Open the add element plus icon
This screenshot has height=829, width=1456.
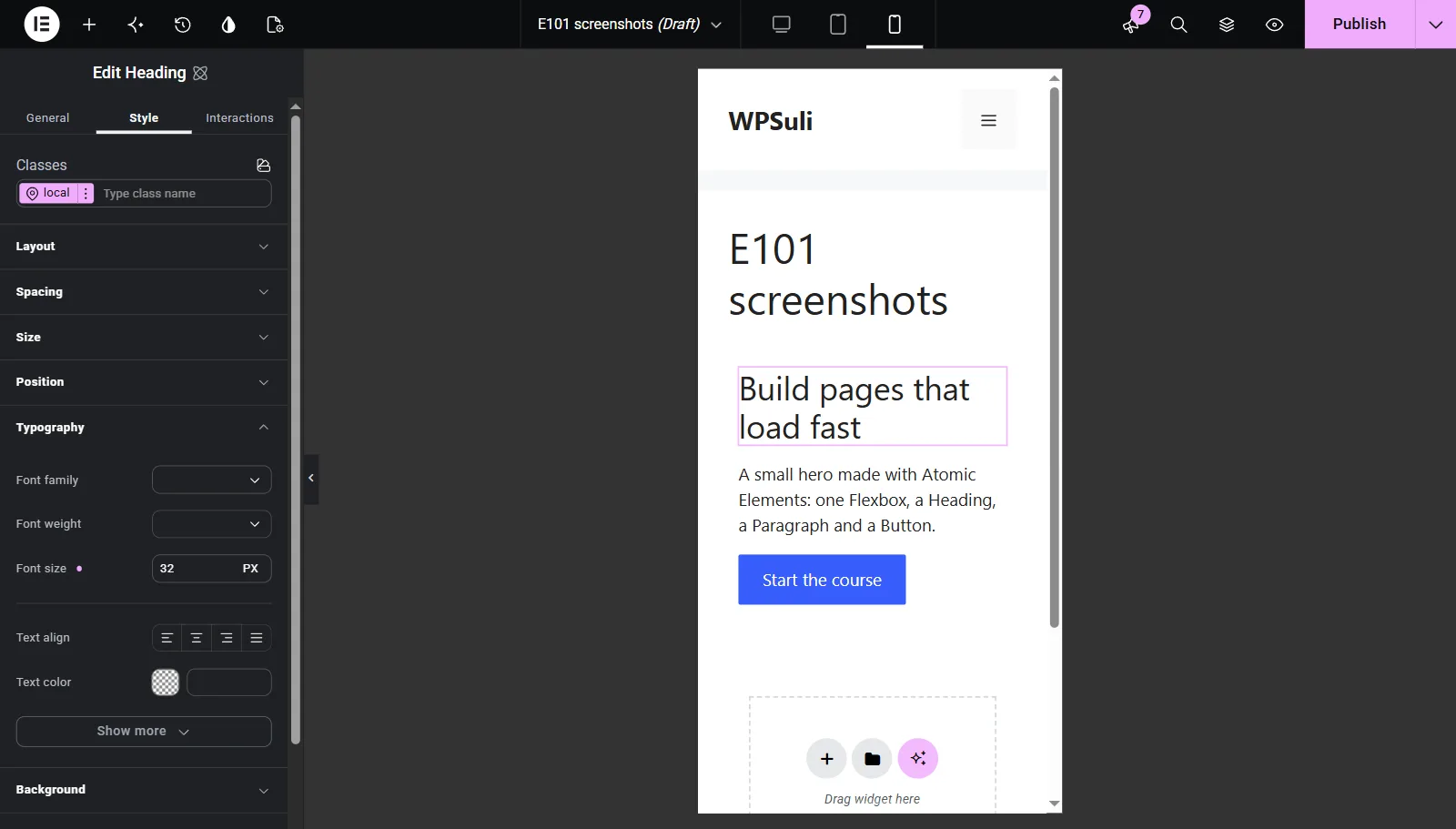(89, 25)
